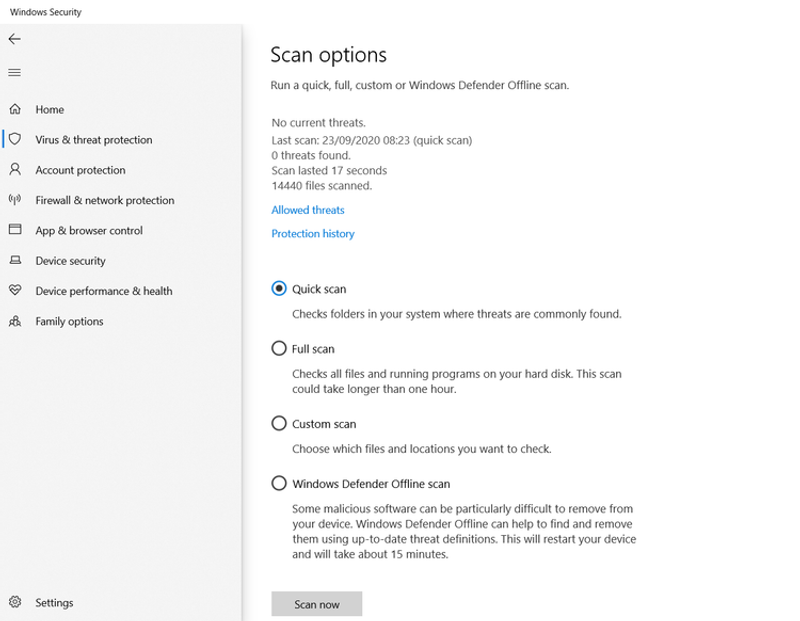Open App & browser control section

tap(89, 231)
